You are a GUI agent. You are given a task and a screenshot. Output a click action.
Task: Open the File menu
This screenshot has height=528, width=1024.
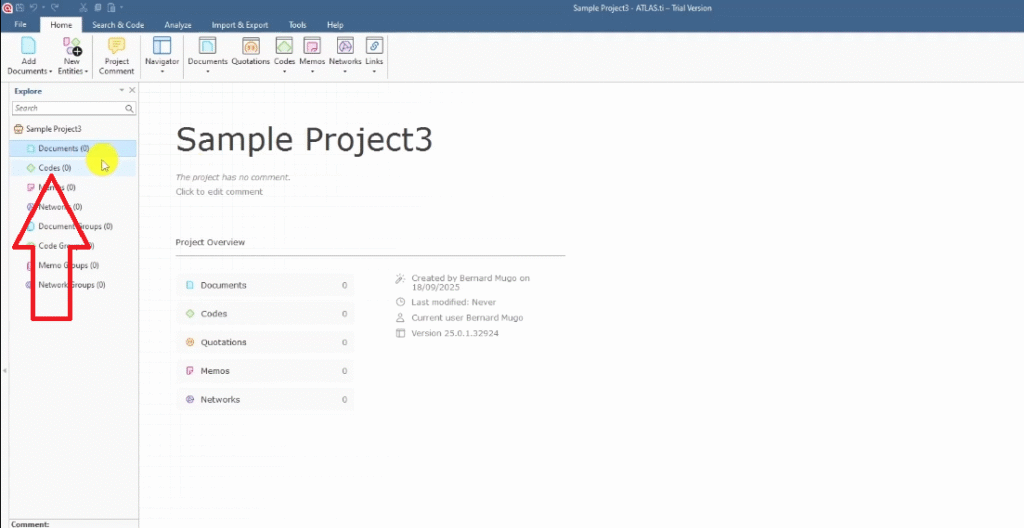pos(20,24)
